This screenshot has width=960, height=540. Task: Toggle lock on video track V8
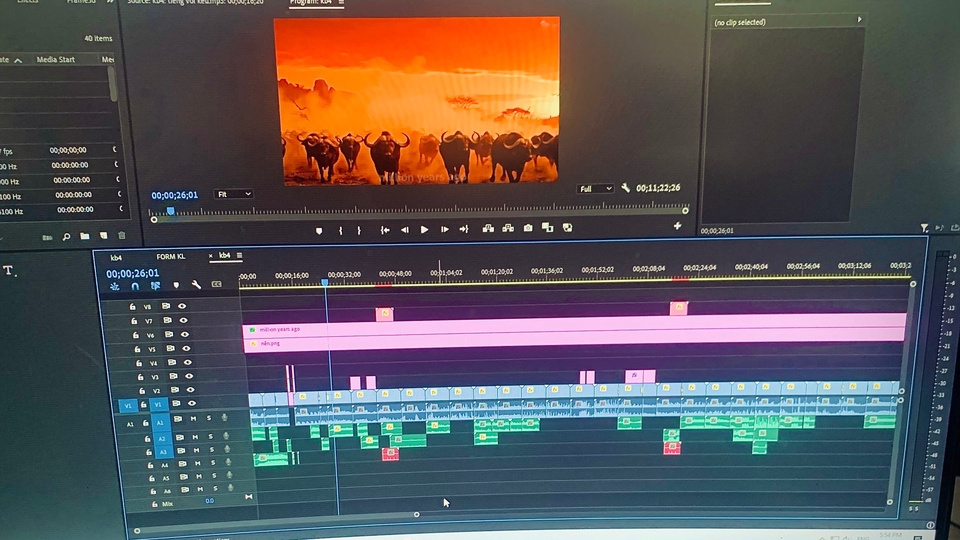pos(134,306)
